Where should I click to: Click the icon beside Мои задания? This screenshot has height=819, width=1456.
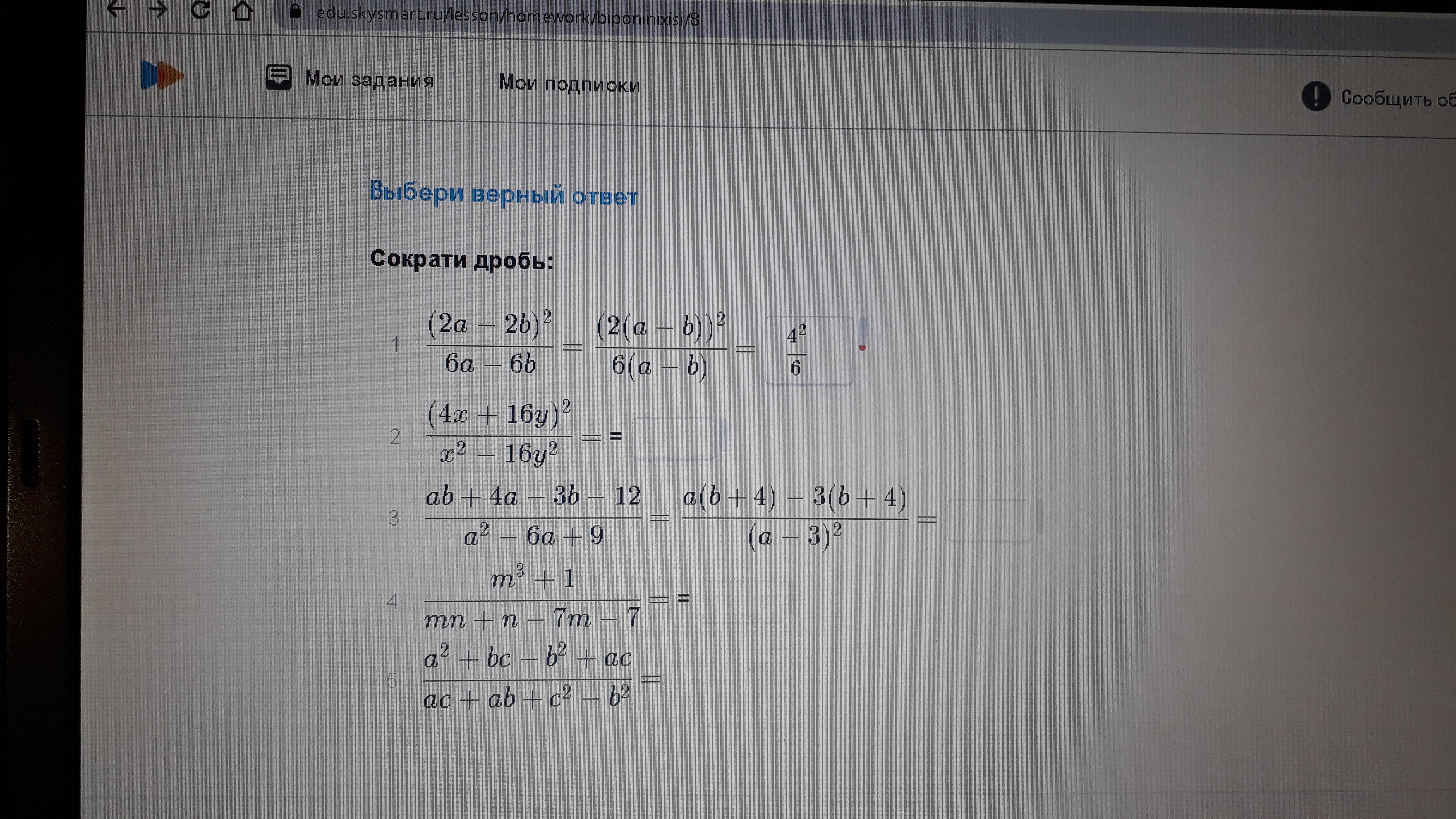(x=278, y=78)
